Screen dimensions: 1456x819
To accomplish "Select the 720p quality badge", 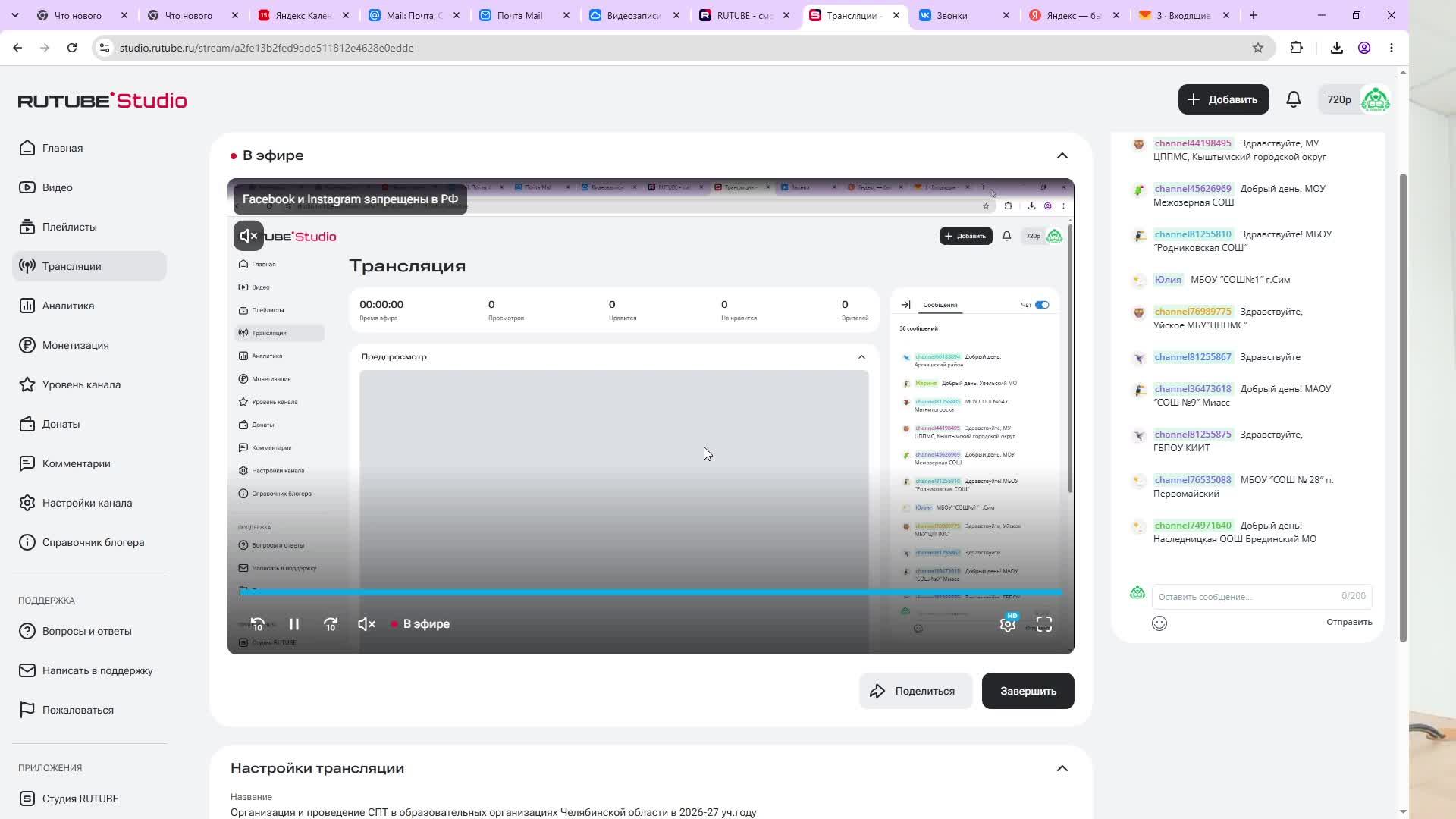I will (x=1338, y=99).
